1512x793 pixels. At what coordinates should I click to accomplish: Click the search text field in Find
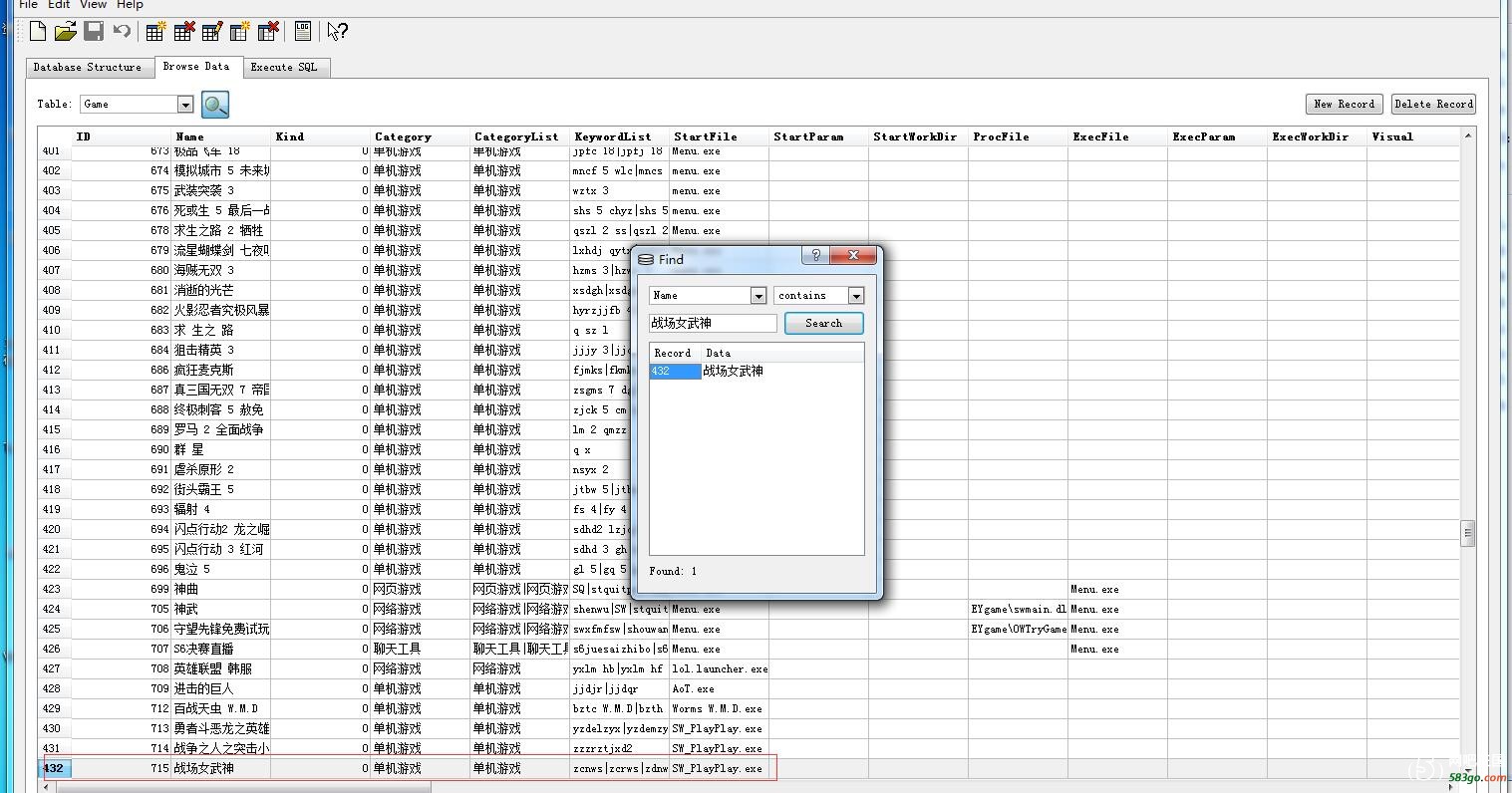tap(713, 324)
